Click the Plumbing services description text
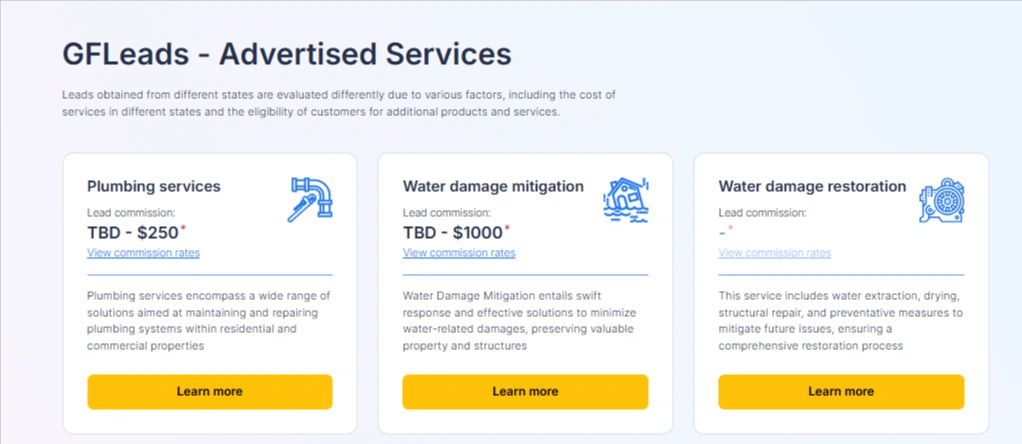Screen dimensions: 1022x444 [x=209, y=320]
